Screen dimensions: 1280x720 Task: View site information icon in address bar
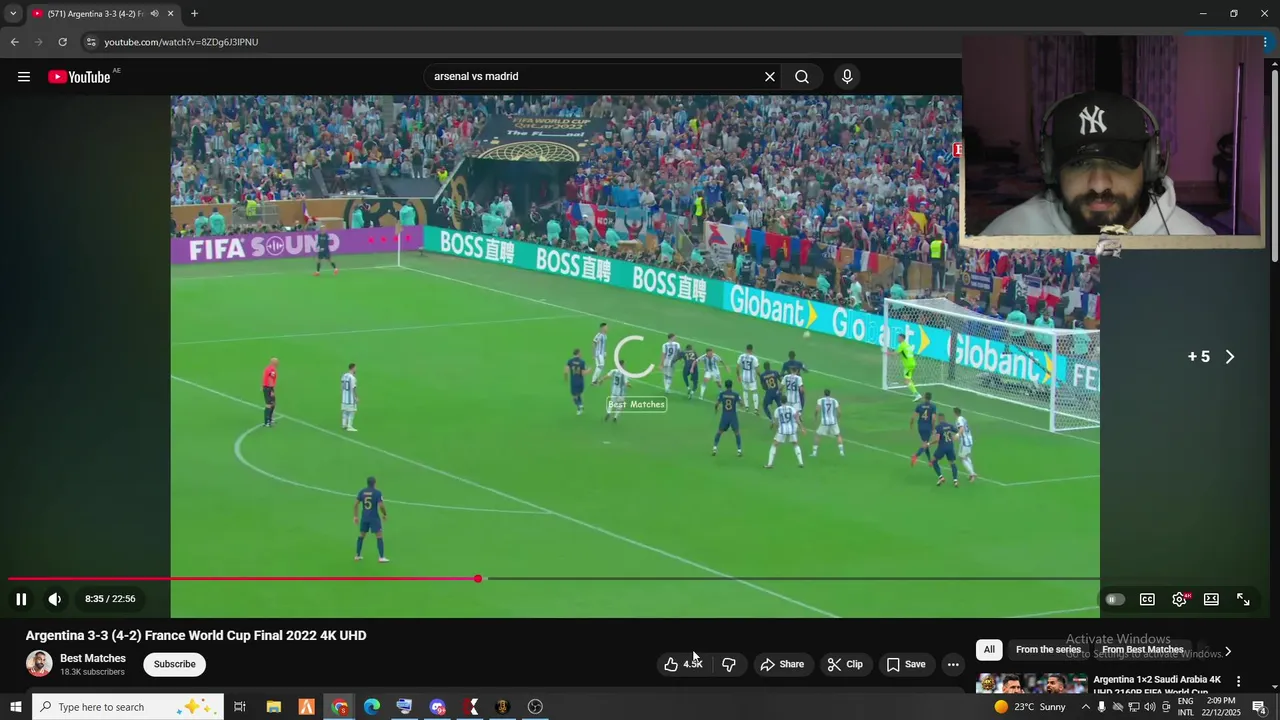click(x=91, y=42)
